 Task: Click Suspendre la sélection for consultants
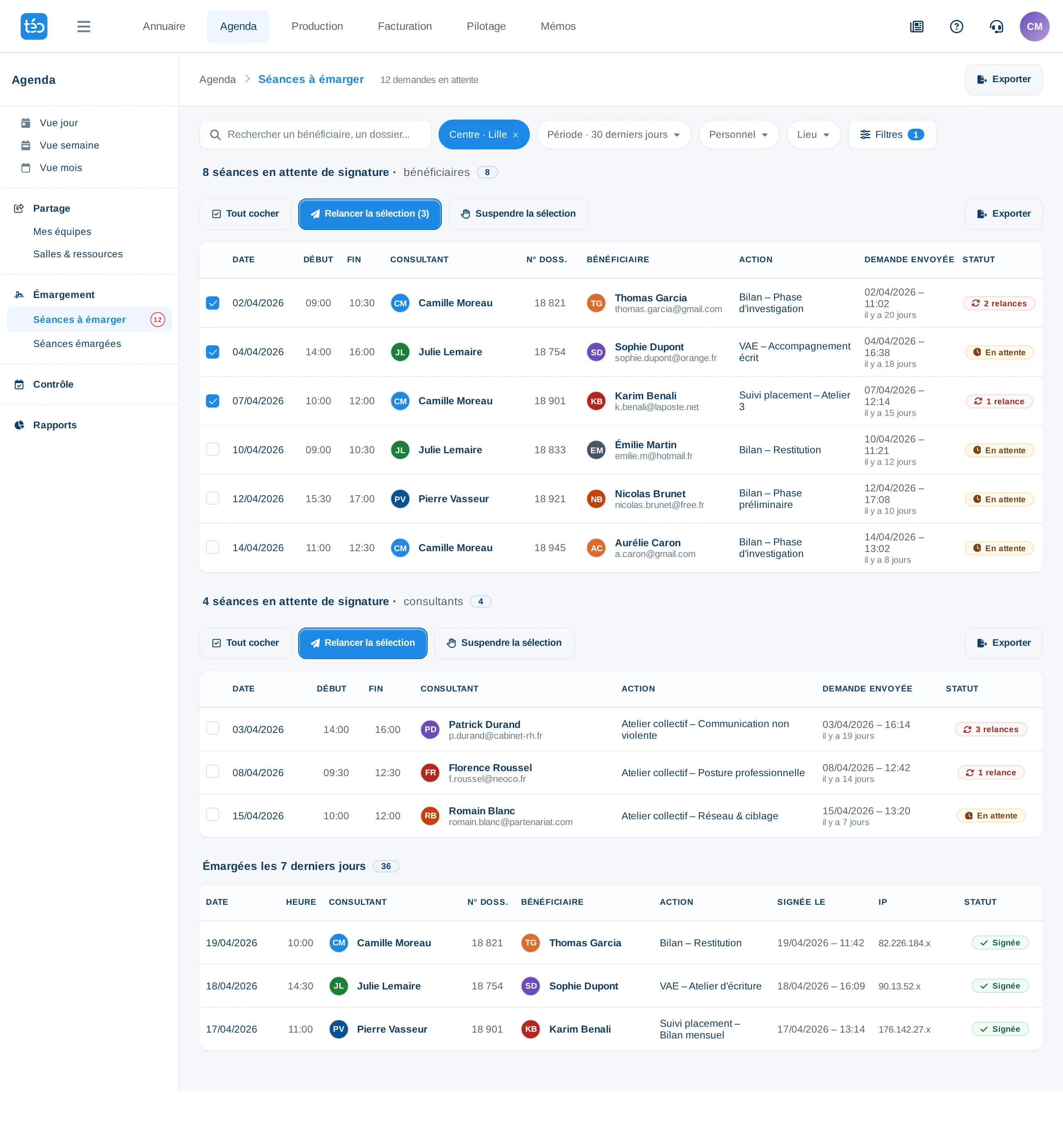click(x=505, y=643)
